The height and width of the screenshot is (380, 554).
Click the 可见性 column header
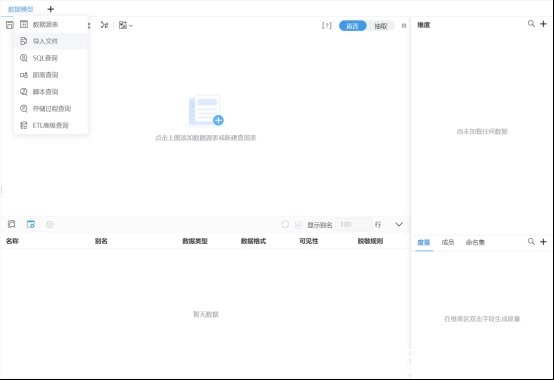coord(309,241)
